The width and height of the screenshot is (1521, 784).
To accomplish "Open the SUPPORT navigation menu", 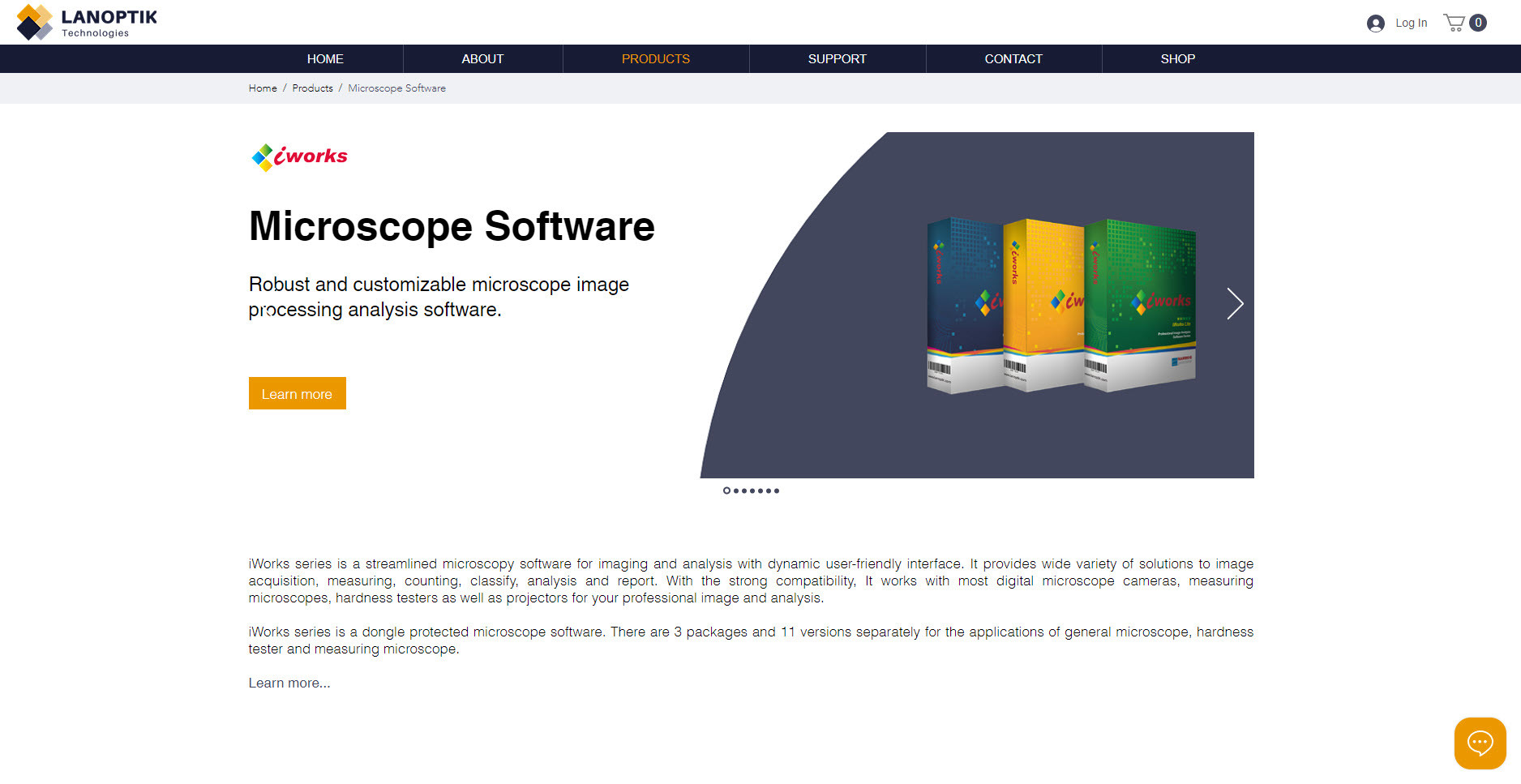I will coord(837,58).
